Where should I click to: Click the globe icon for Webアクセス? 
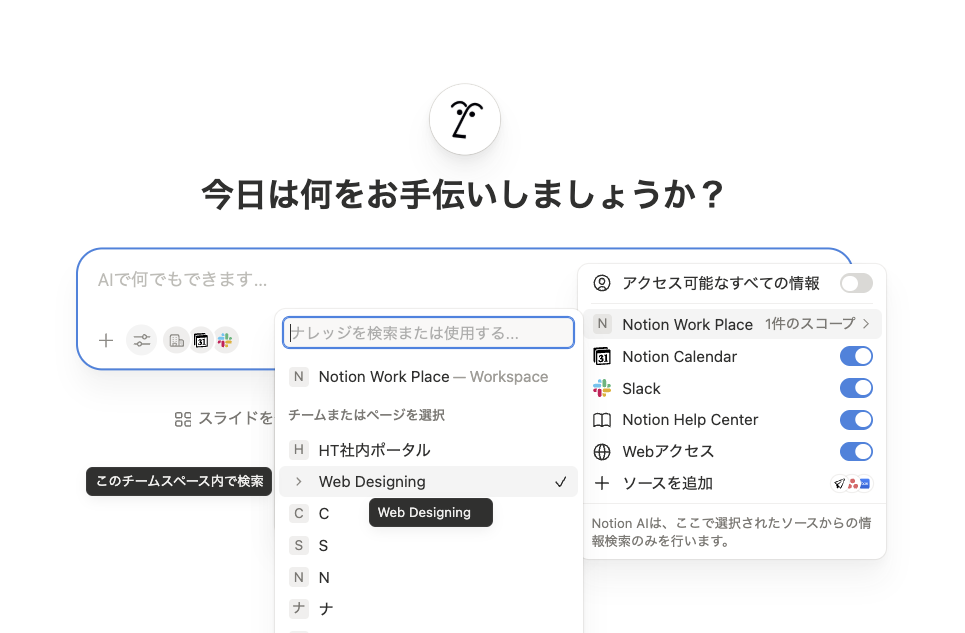pos(601,452)
